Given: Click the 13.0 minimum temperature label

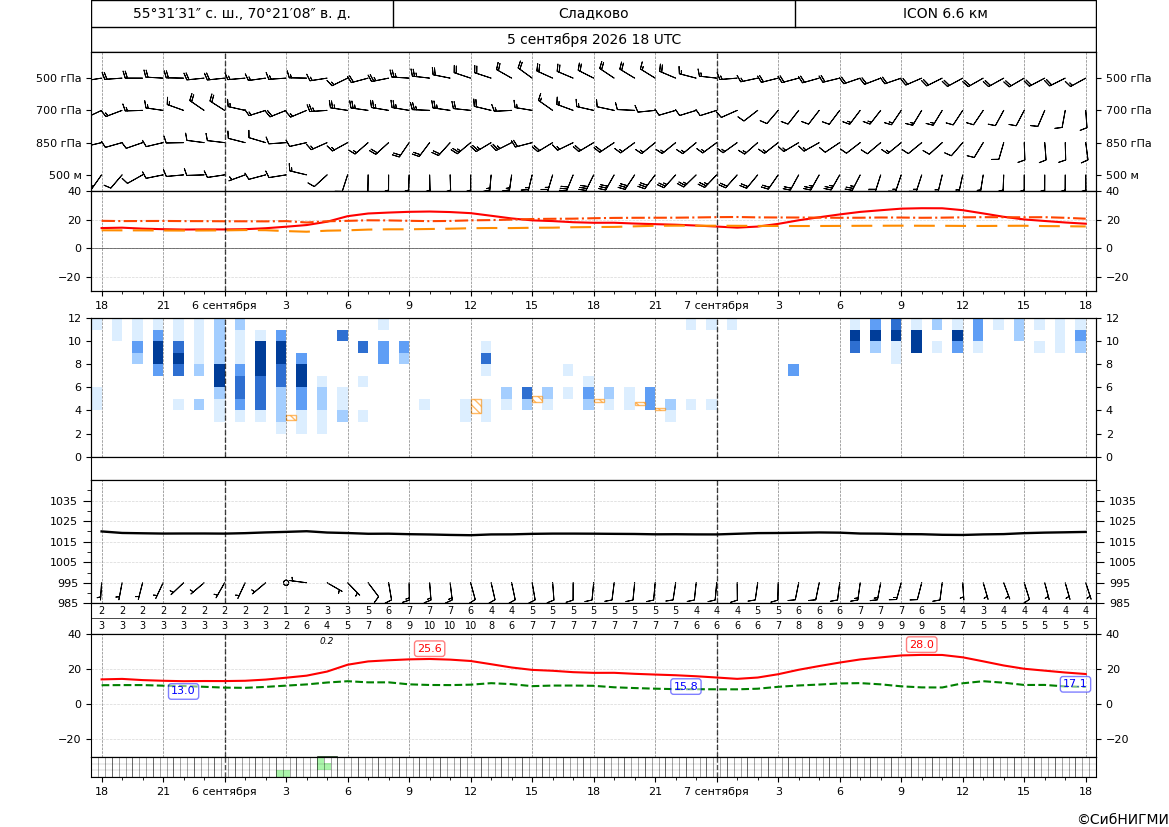Looking at the screenshot, I should (183, 691).
